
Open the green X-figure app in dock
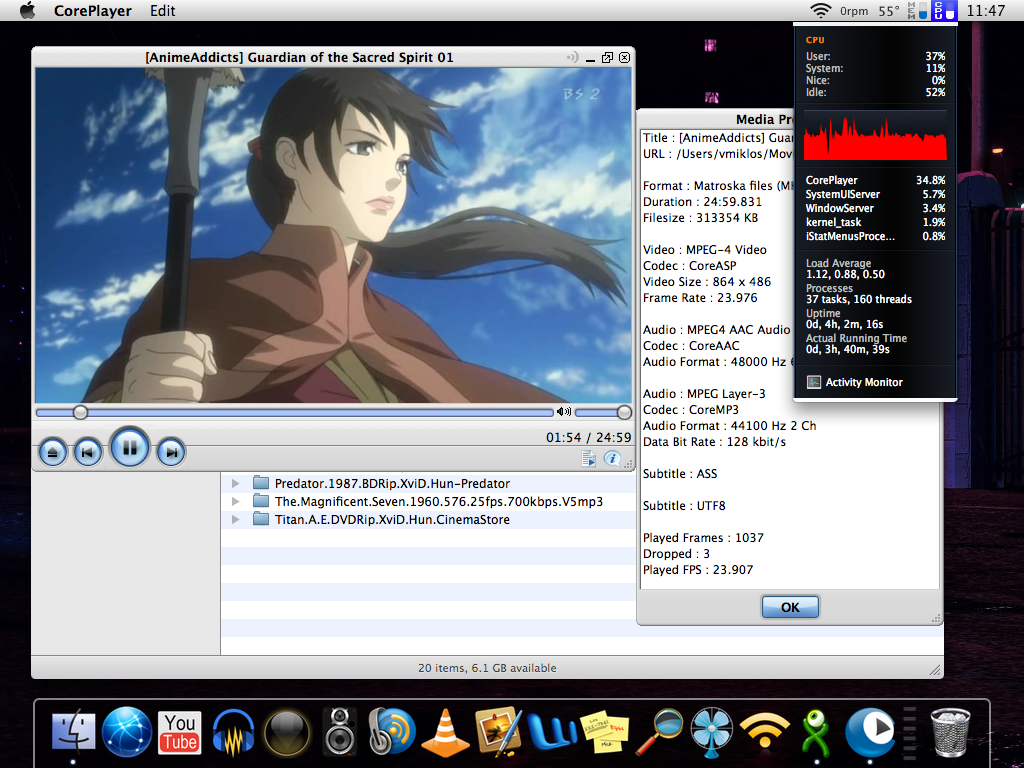click(816, 732)
